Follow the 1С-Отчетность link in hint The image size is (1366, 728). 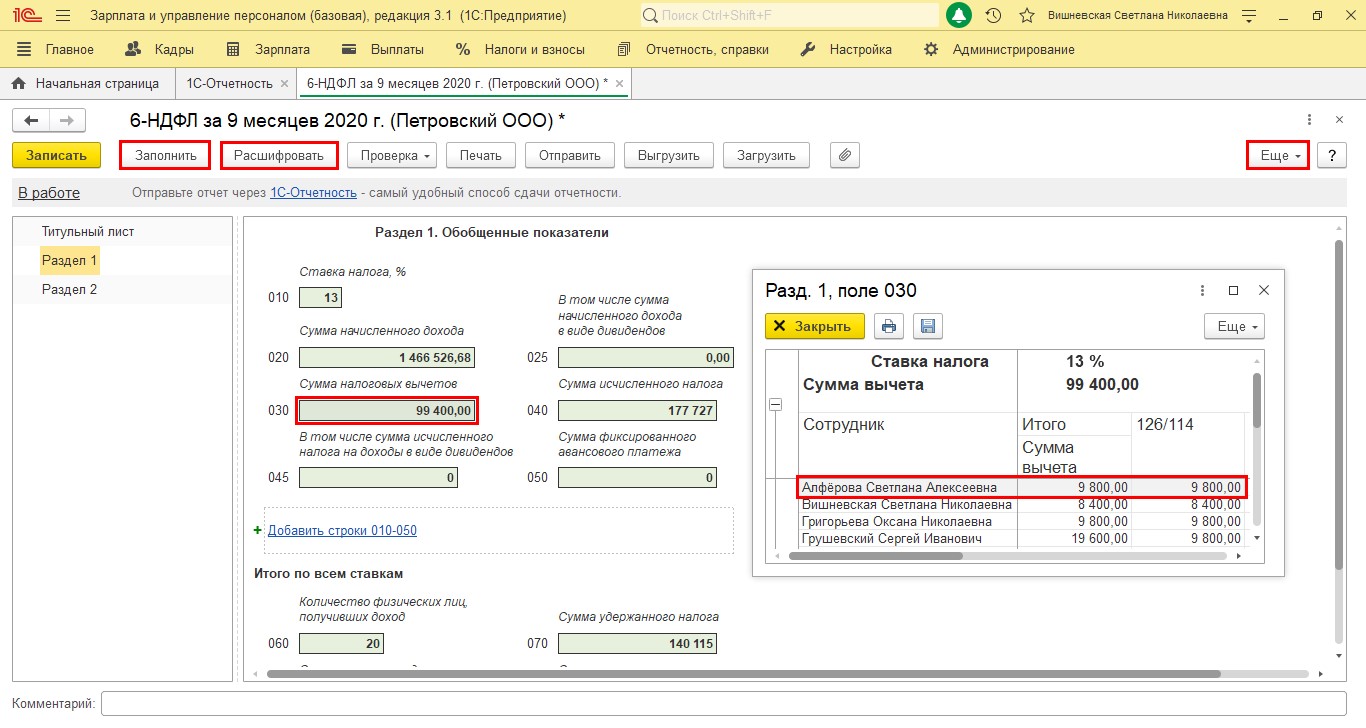[313, 193]
